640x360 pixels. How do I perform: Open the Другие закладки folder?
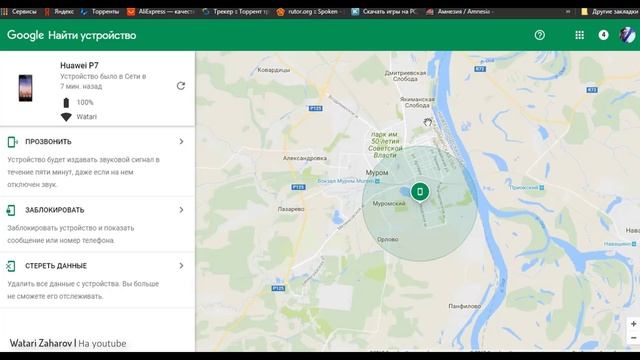point(610,11)
